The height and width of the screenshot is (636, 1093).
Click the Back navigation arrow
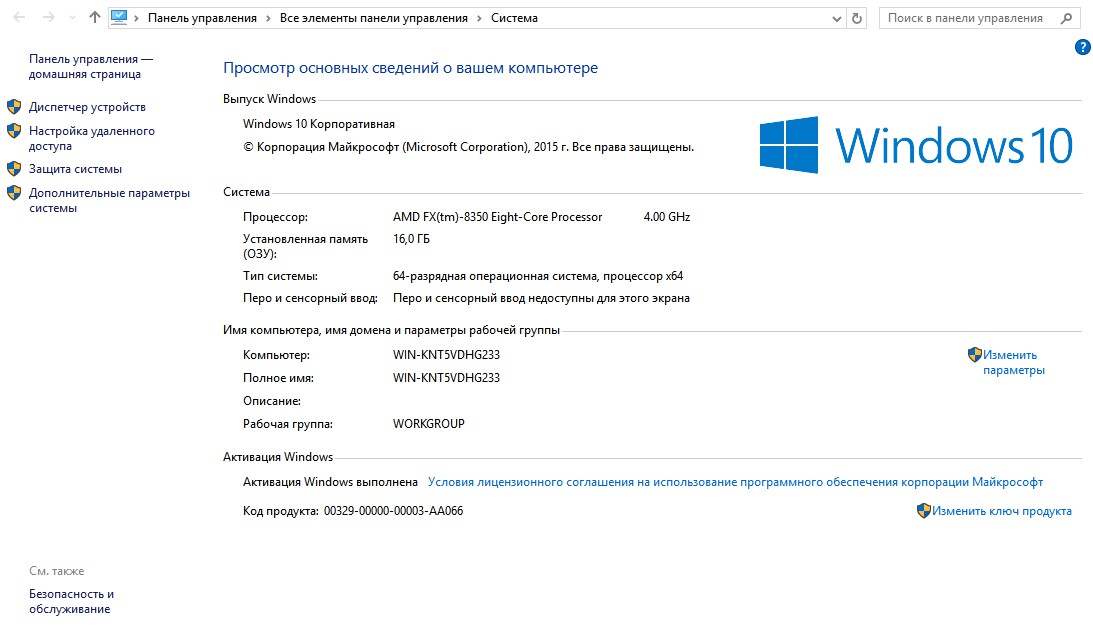pyautogui.click(x=20, y=17)
